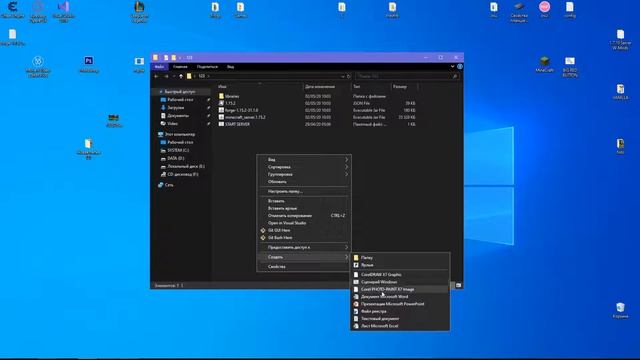This screenshot has width=640, height=360.
Task: Open the MineCraft desktop shortcut
Action: (544, 64)
